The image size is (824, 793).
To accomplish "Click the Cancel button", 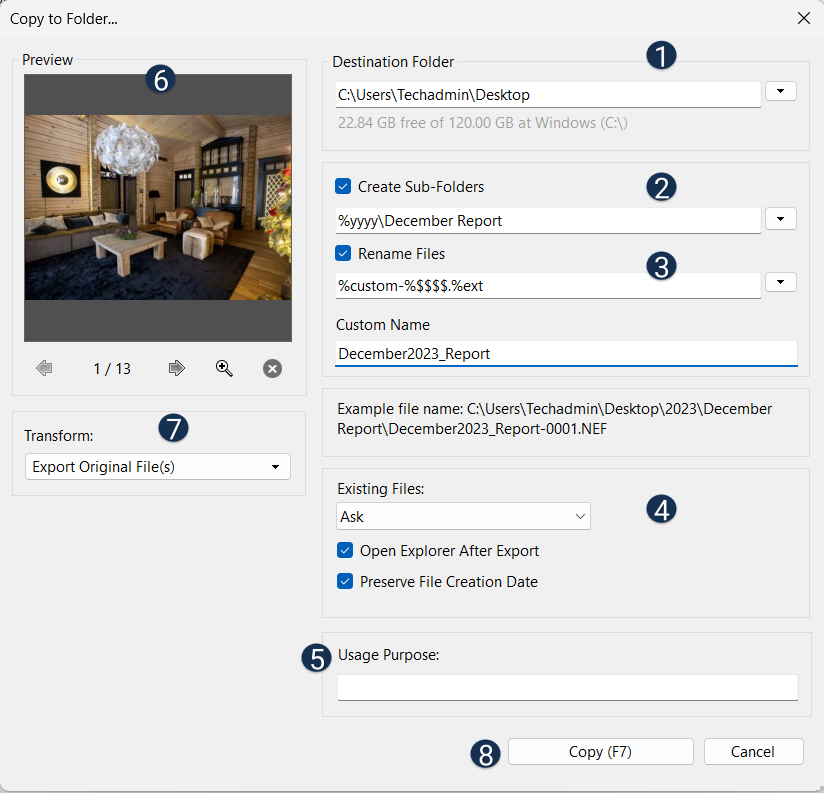I will 753,752.
